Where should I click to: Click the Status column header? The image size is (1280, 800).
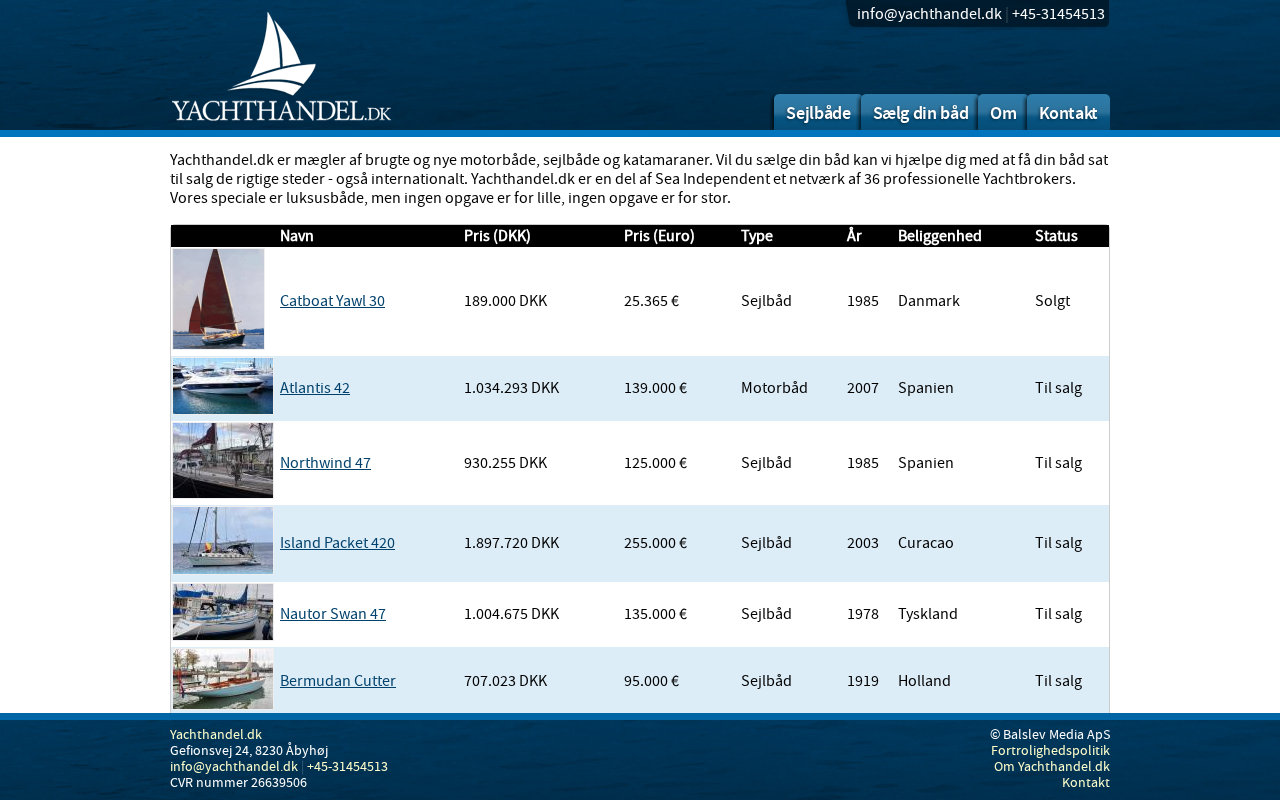click(x=1056, y=236)
